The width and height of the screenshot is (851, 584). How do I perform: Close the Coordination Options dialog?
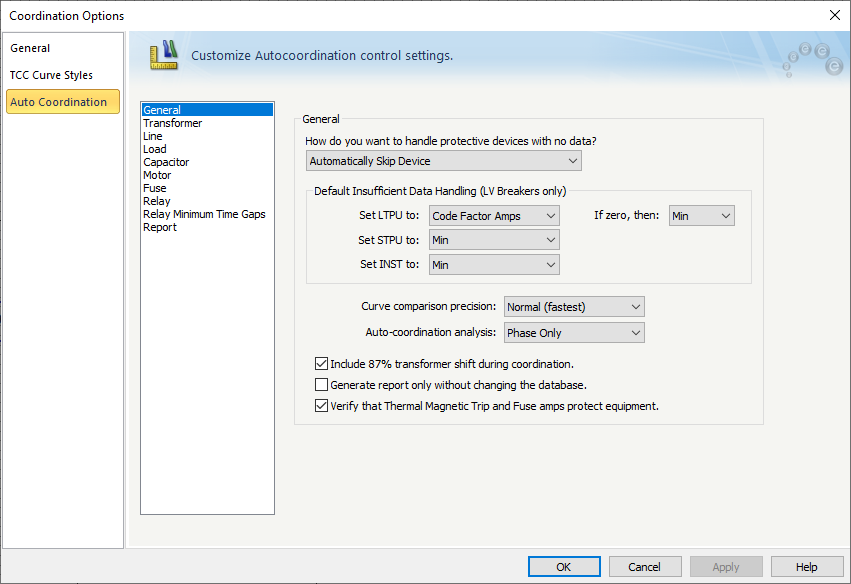[835, 15]
